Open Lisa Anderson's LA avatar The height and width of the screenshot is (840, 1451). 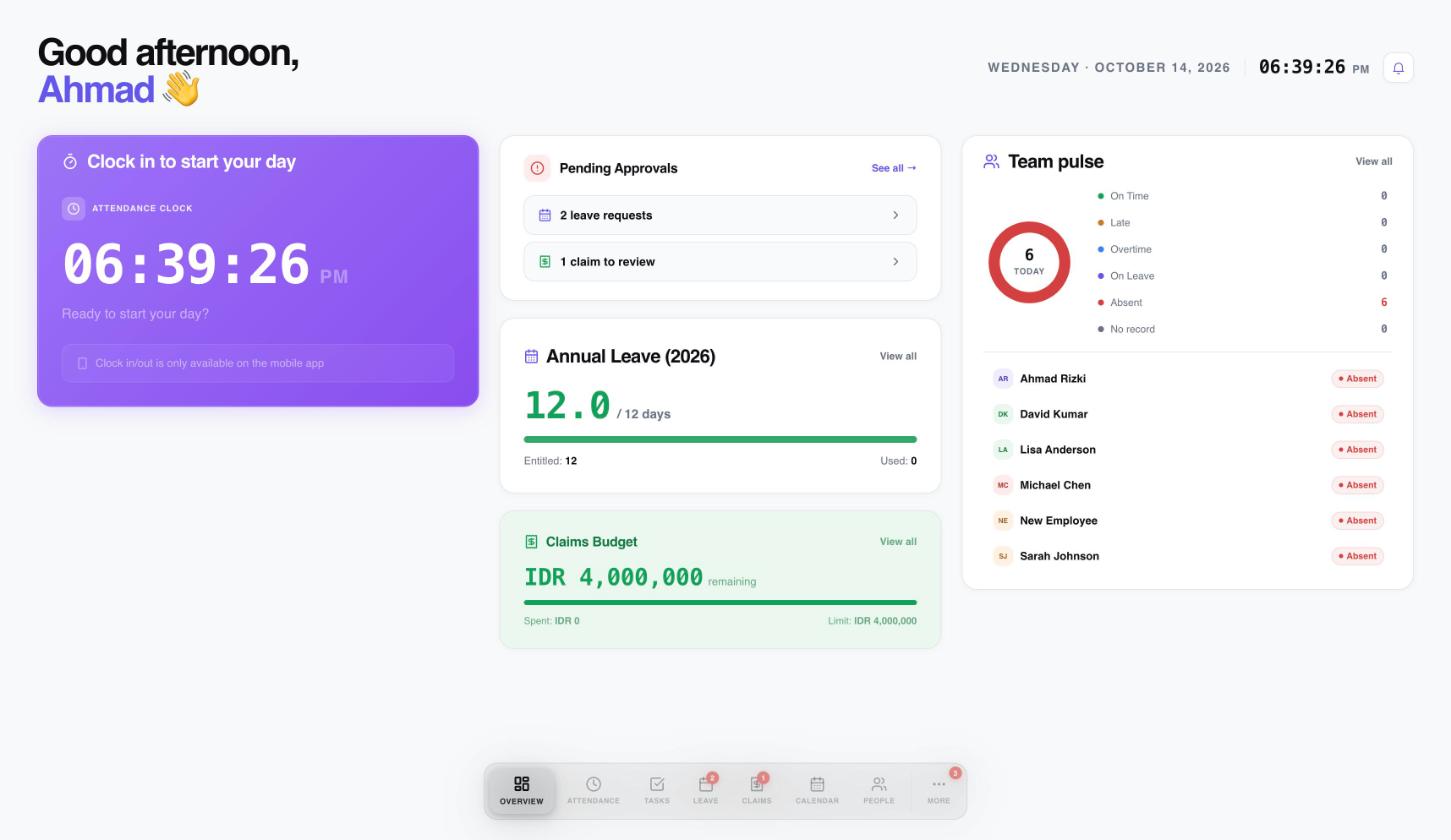click(x=1003, y=450)
